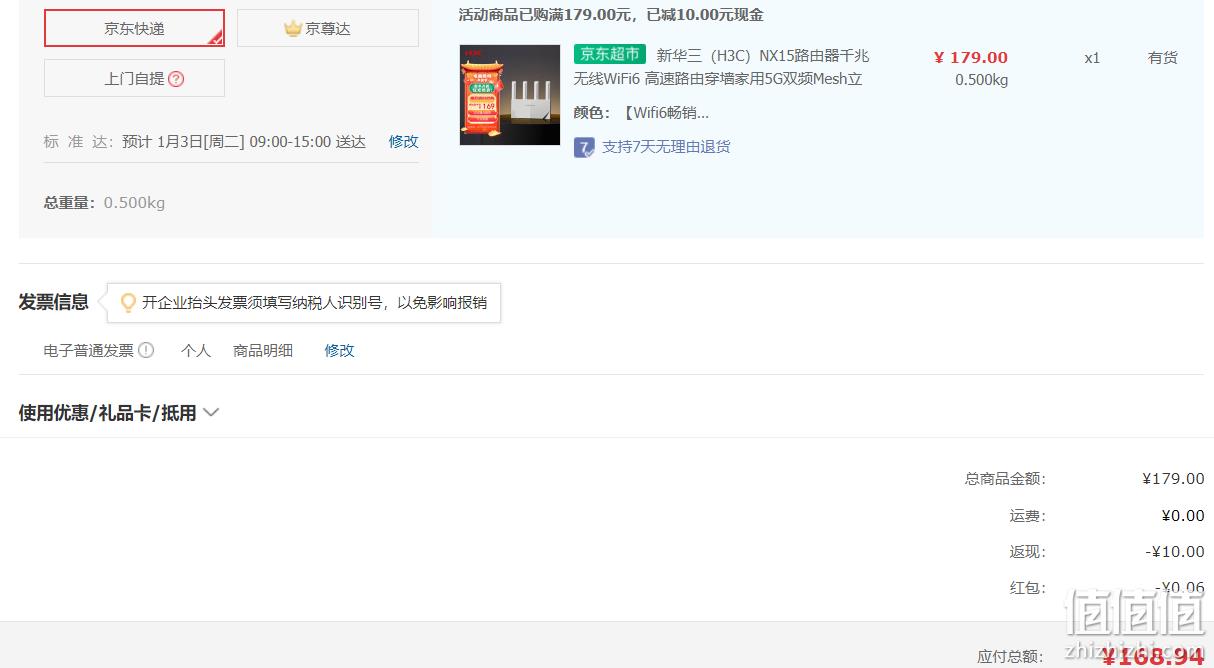Select 上门自提 pickup option
The width and height of the screenshot is (1214, 668).
click(134, 78)
